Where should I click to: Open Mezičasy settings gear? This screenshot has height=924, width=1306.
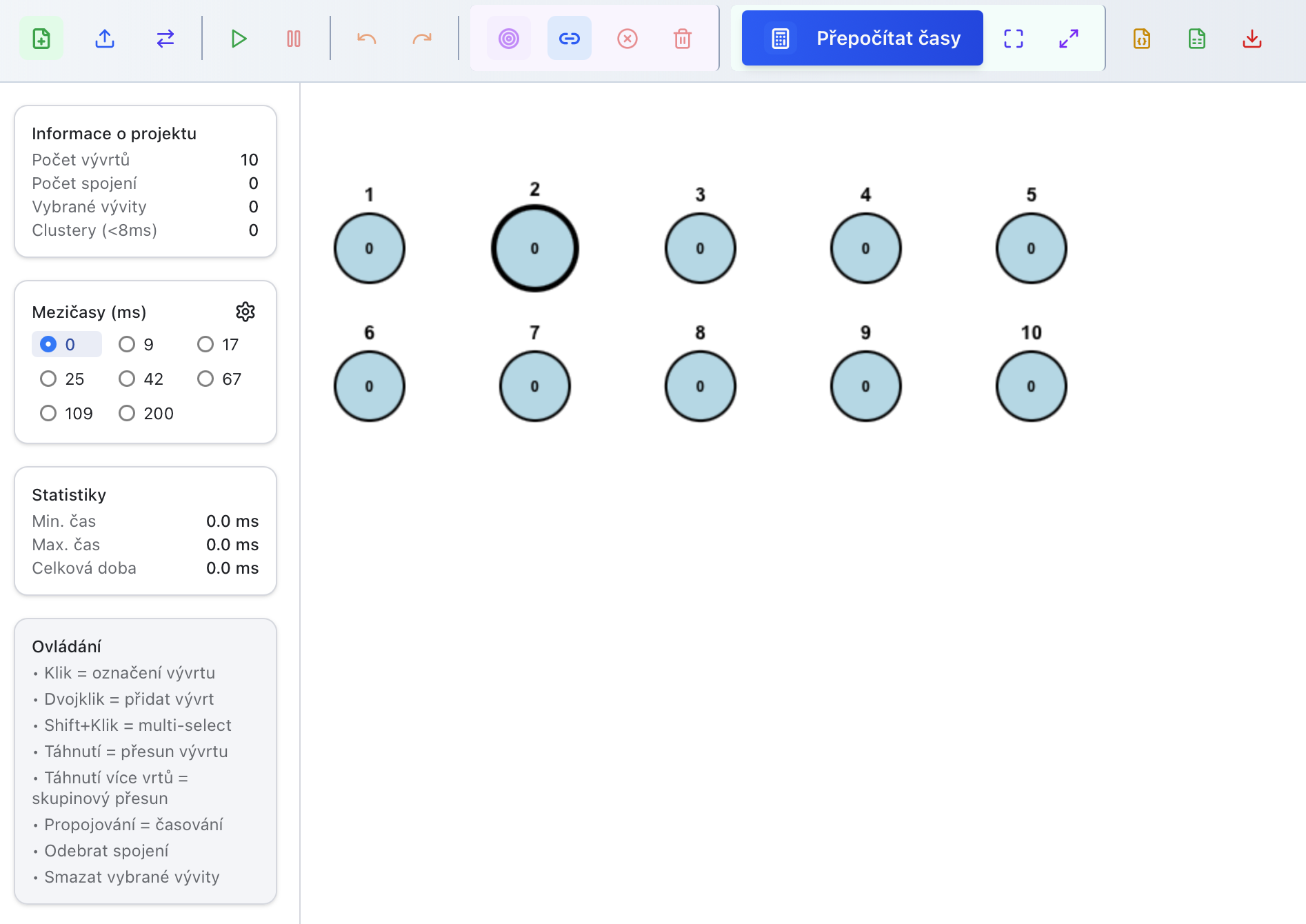245,312
